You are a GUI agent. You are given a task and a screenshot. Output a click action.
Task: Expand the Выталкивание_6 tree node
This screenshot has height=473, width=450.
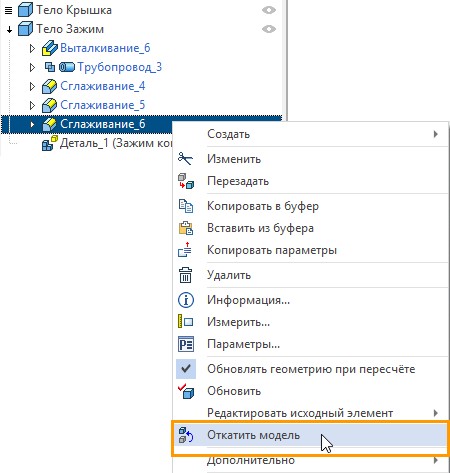(x=32, y=48)
